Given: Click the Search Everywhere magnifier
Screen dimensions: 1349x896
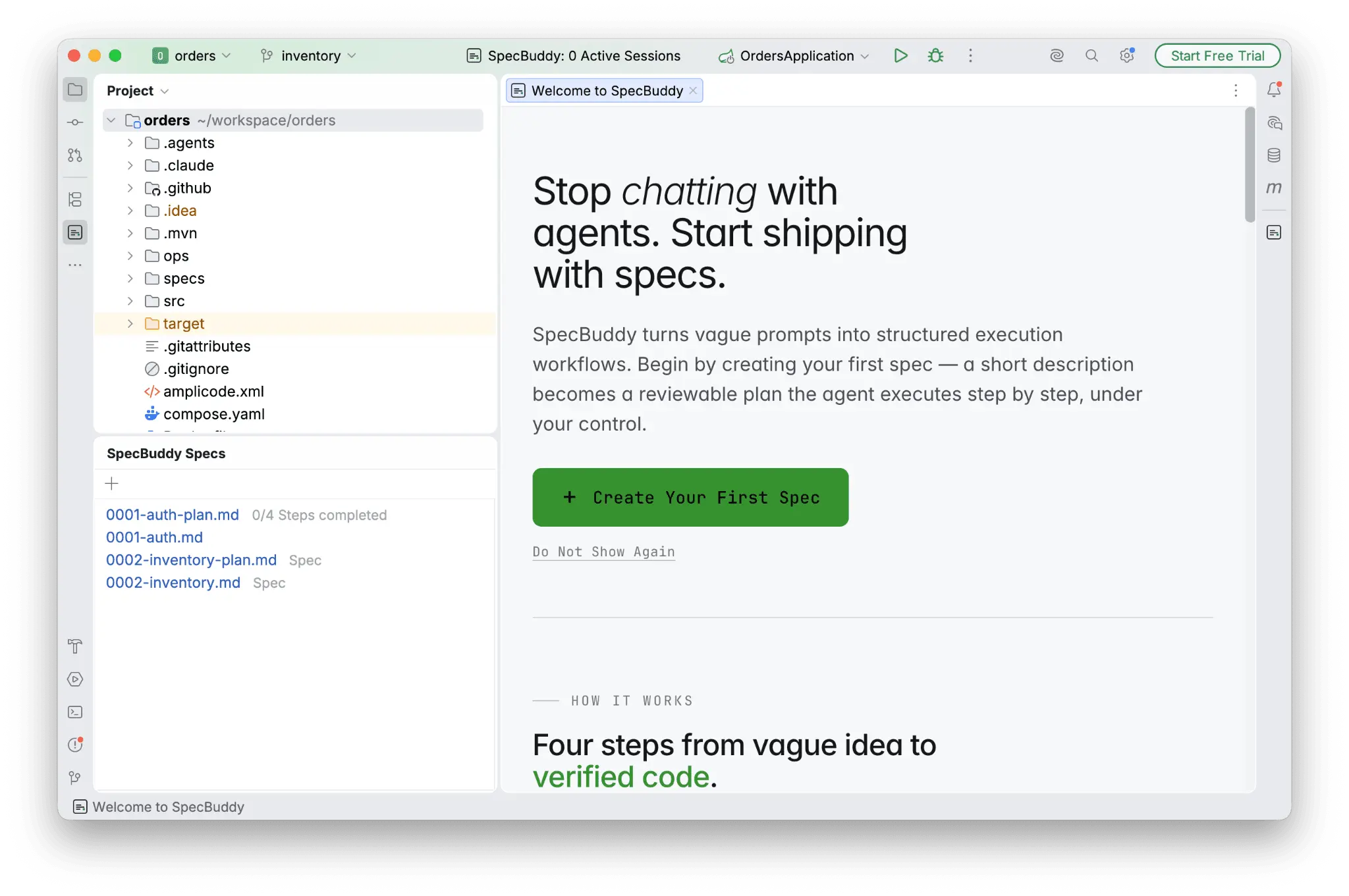Looking at the screenshot, I should (x=1091, y=56).
